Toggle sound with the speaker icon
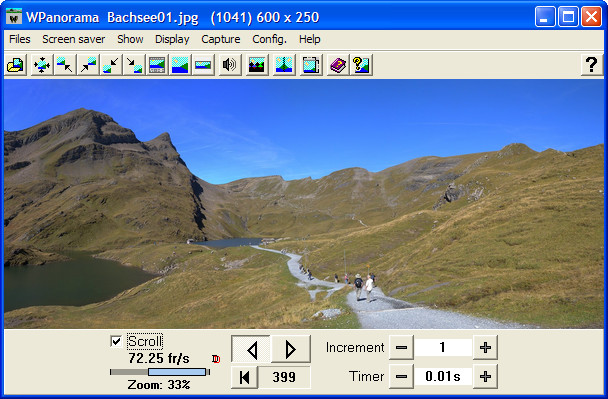608x399 pixels. pos(229,65)
